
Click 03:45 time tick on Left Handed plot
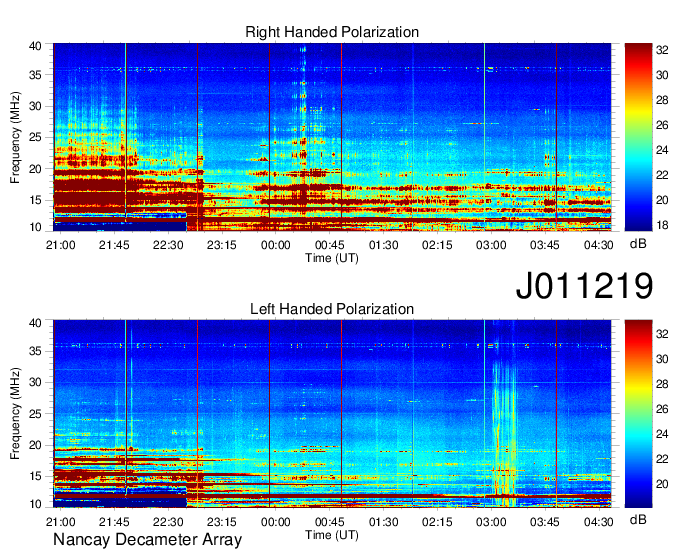[x=545, y=522]
